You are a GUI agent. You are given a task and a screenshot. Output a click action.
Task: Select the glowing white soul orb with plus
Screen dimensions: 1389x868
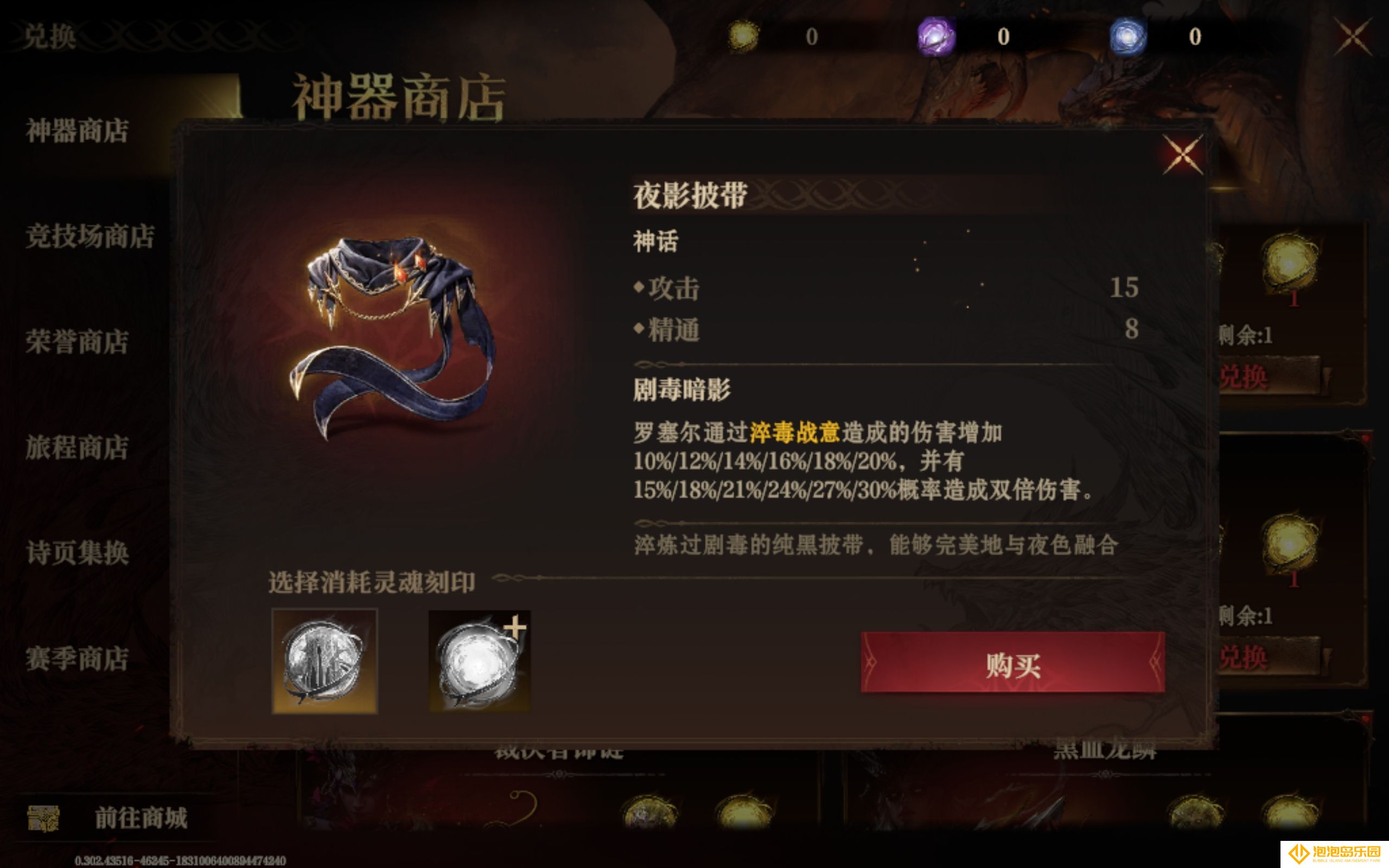pyautogui.click(x=479, y=661)
